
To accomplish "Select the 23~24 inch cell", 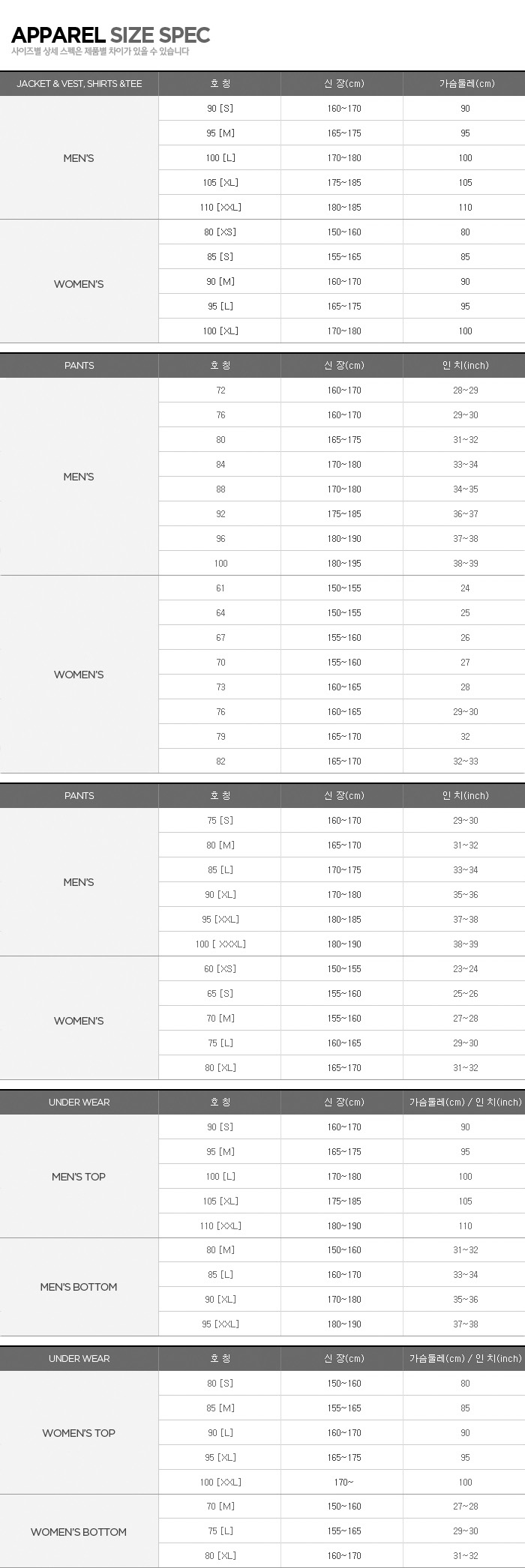I will tap(465, 969).
